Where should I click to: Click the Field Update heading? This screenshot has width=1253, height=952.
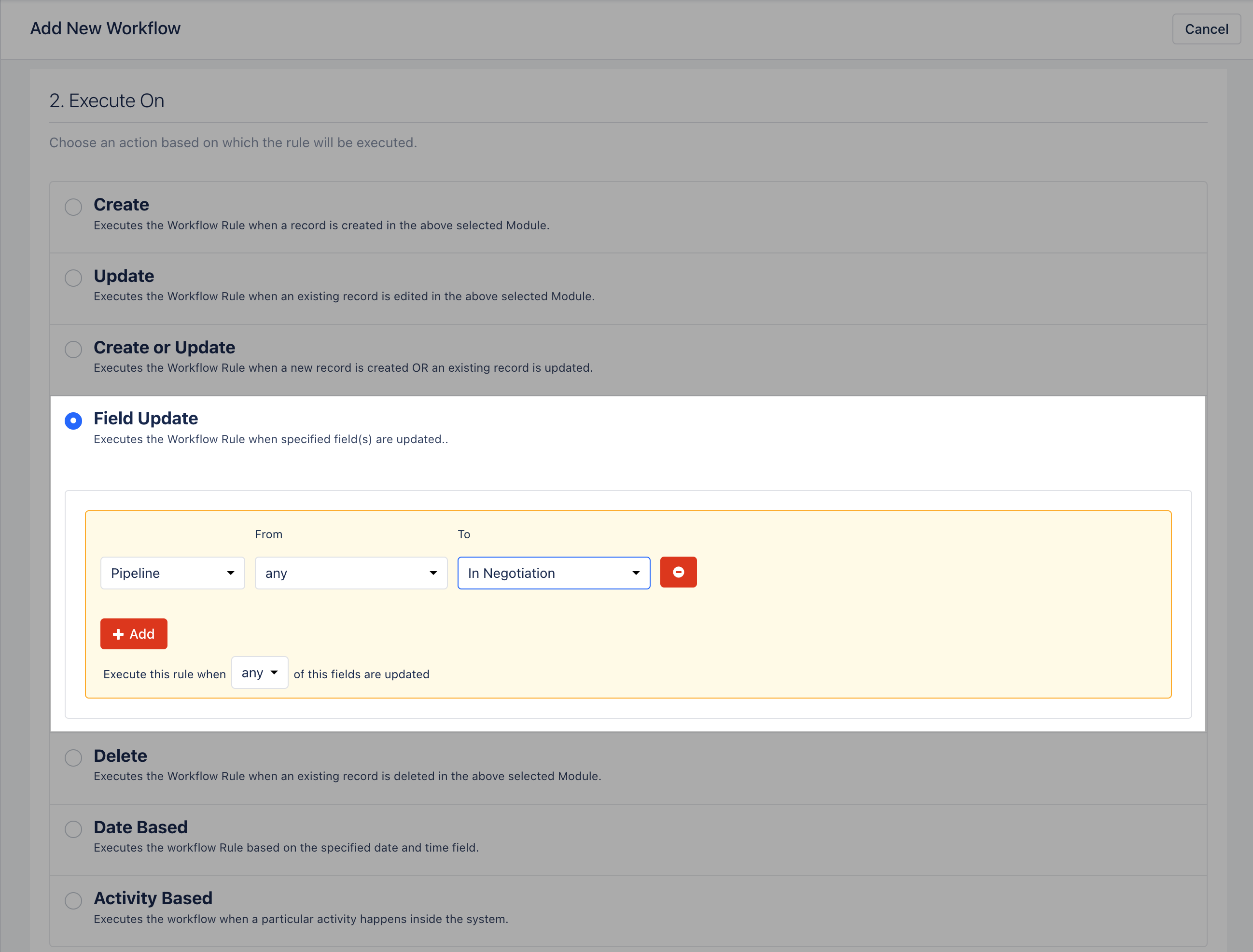(146, 418)
